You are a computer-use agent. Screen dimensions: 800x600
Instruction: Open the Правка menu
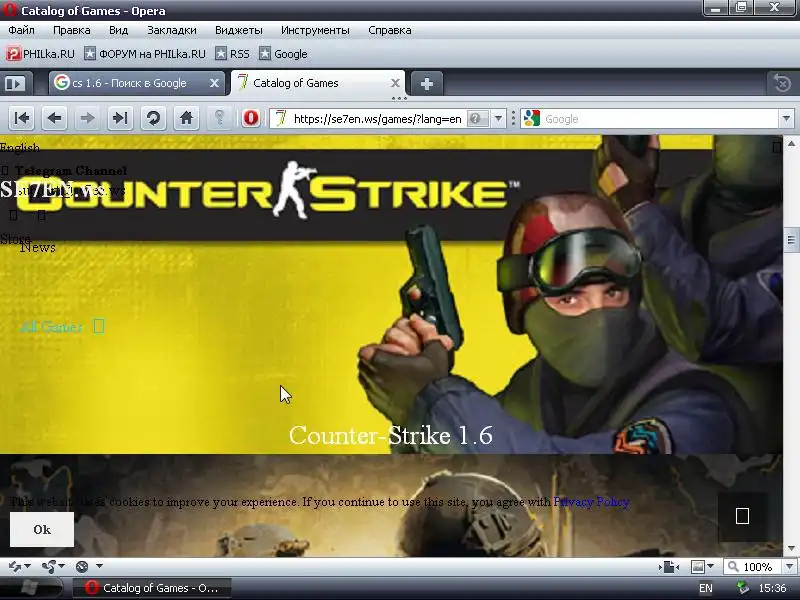click(71, 30)
